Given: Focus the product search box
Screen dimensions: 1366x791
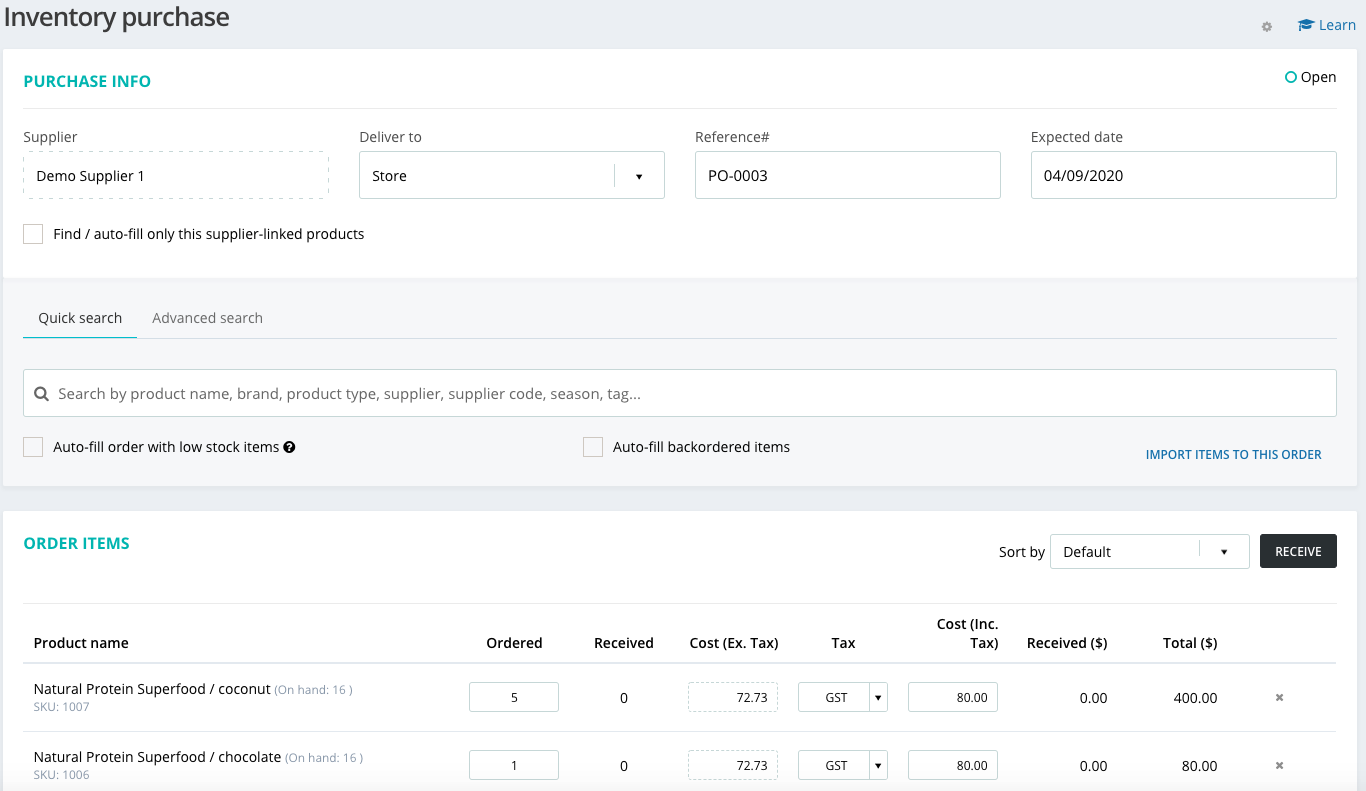Looking at the screenshot, I should pos(680,394).
